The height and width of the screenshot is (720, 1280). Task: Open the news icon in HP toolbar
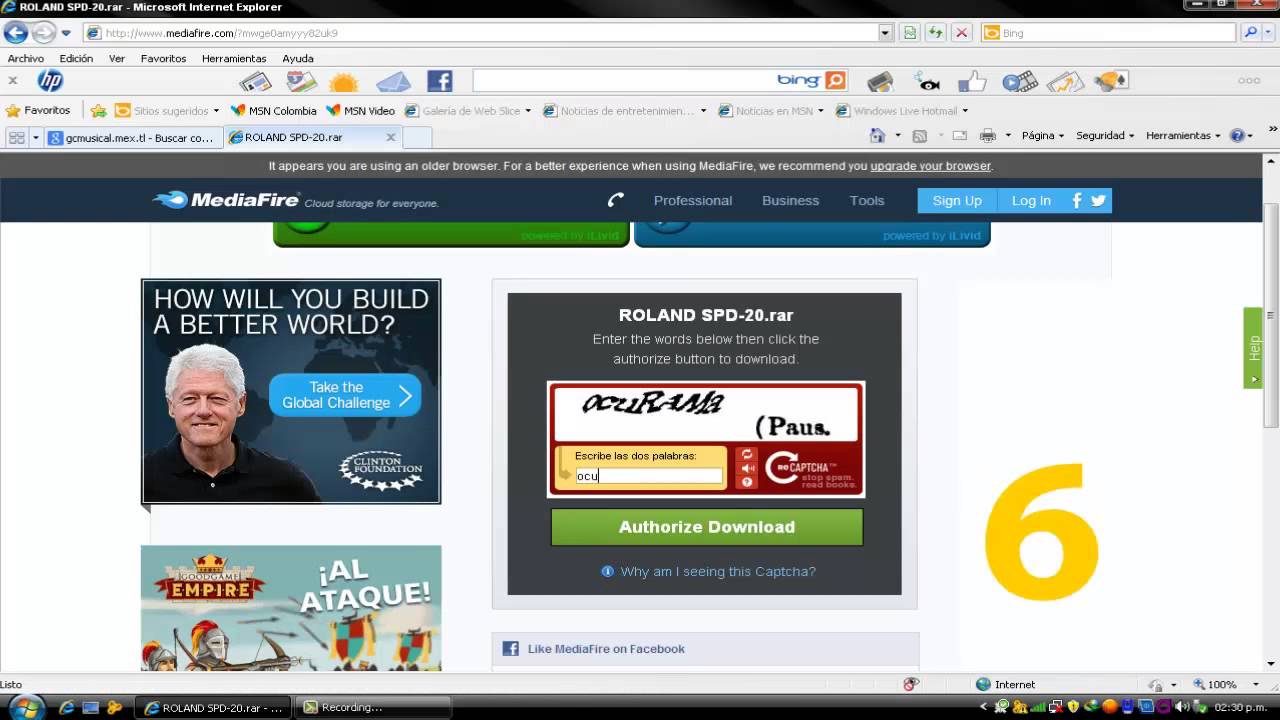click(255, 82)
